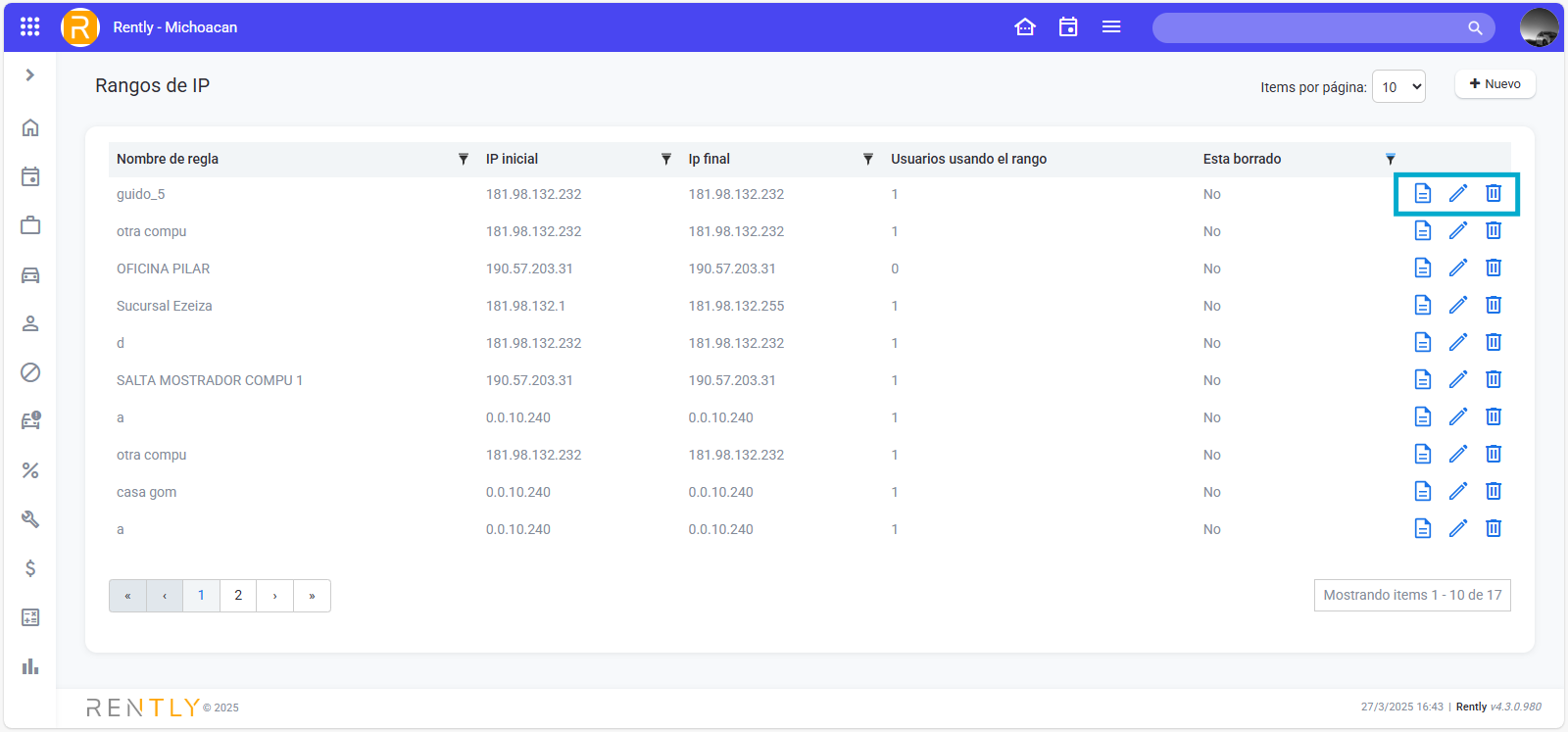
Task: Open the user profile avatar
Action: tap(1539, 27)
